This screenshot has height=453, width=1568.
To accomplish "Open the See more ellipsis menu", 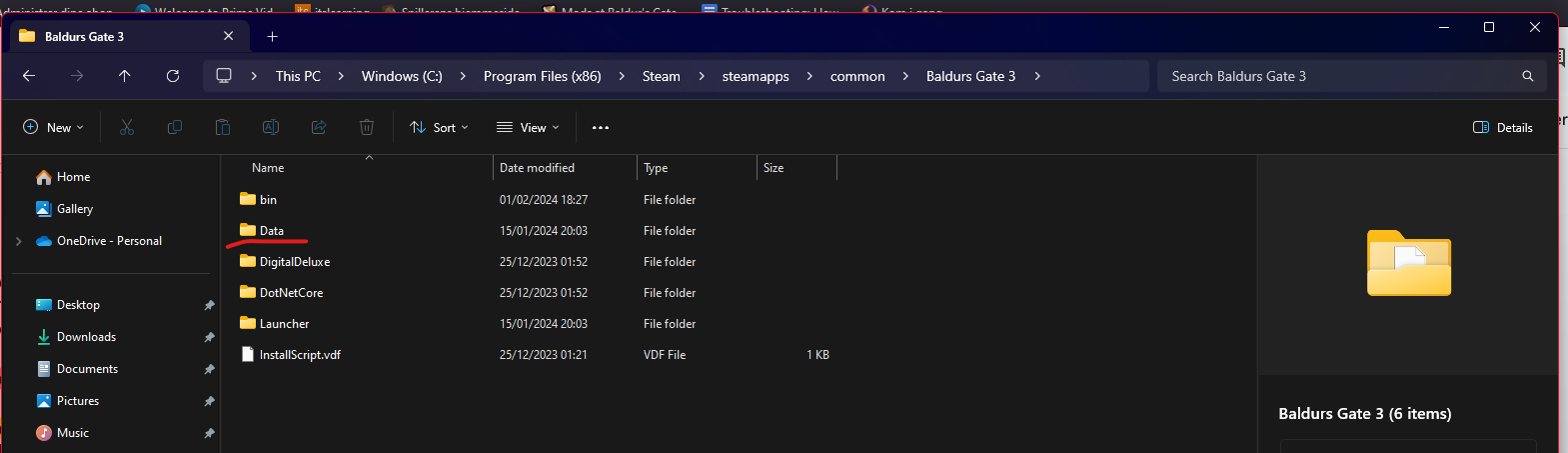I will click(601, 127).
